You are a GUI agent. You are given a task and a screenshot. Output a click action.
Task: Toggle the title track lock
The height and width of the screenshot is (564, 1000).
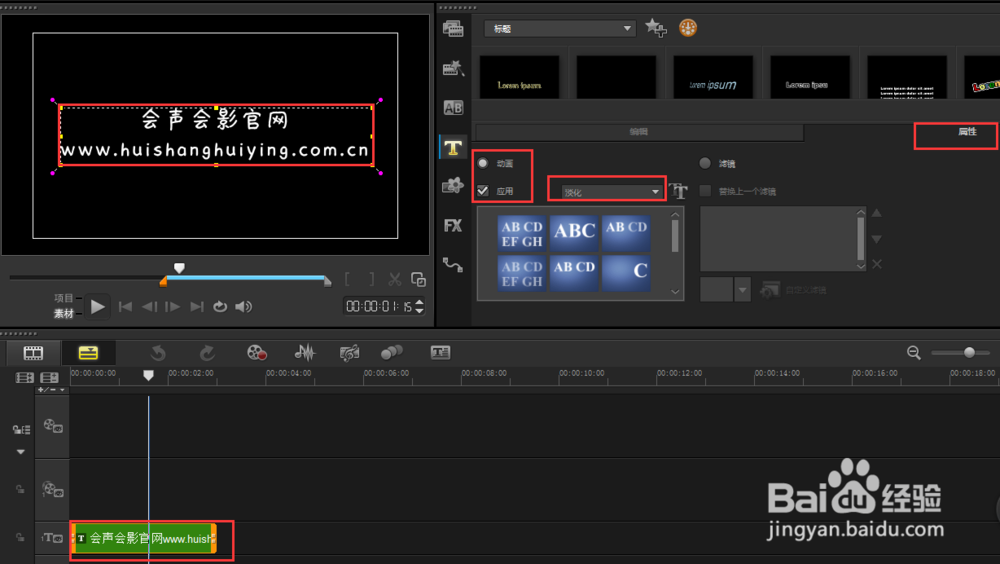(x=20, y=538)
